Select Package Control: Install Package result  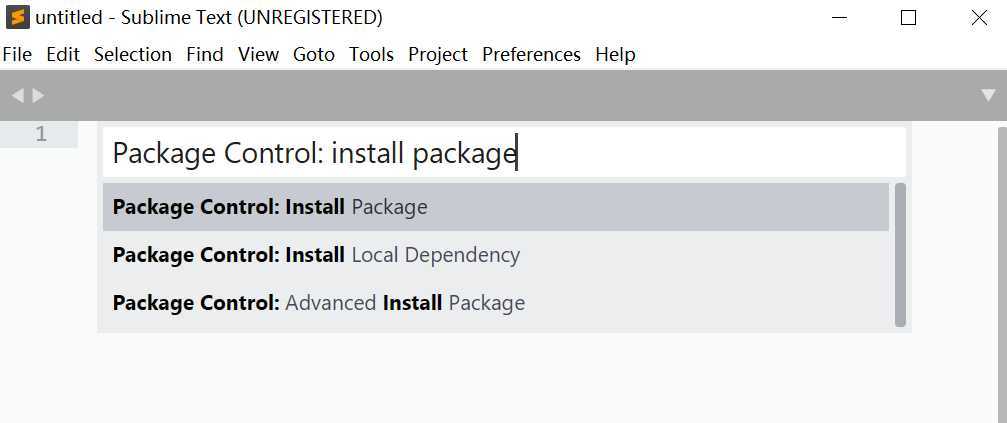point(496,207)
